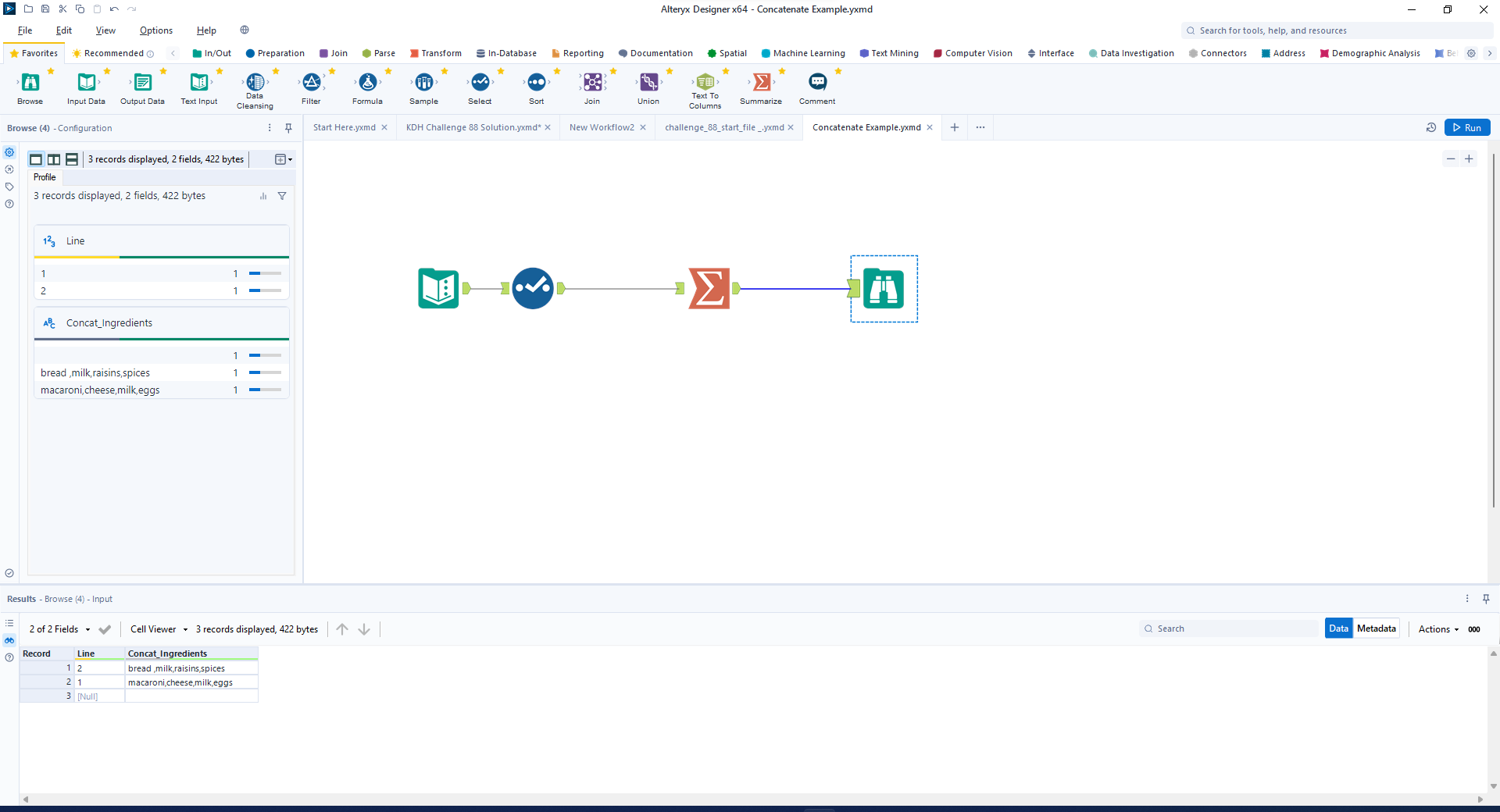The width and height of the screenshot is (1500, 812).
Task: Switch results to Data view
Action: click(1339, 629)
